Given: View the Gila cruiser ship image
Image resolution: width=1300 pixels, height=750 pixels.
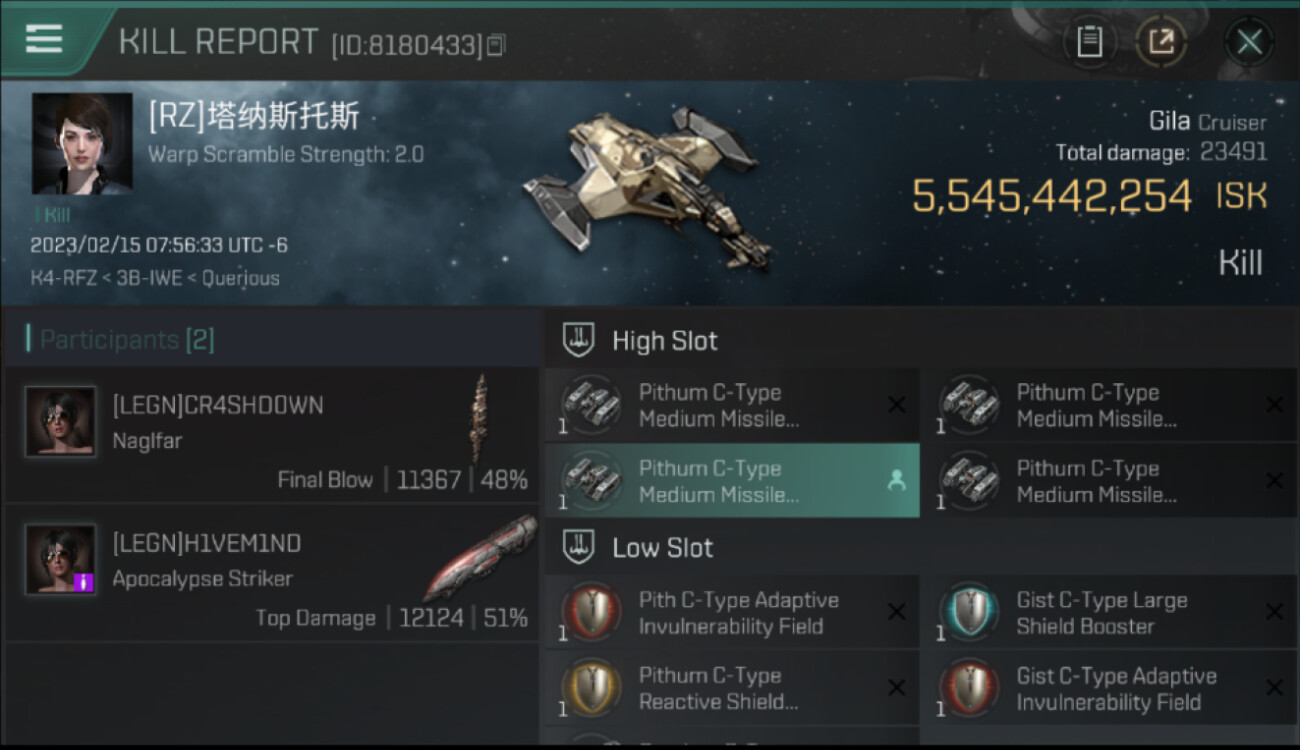Looking at the screenshot, I should 648,188.
